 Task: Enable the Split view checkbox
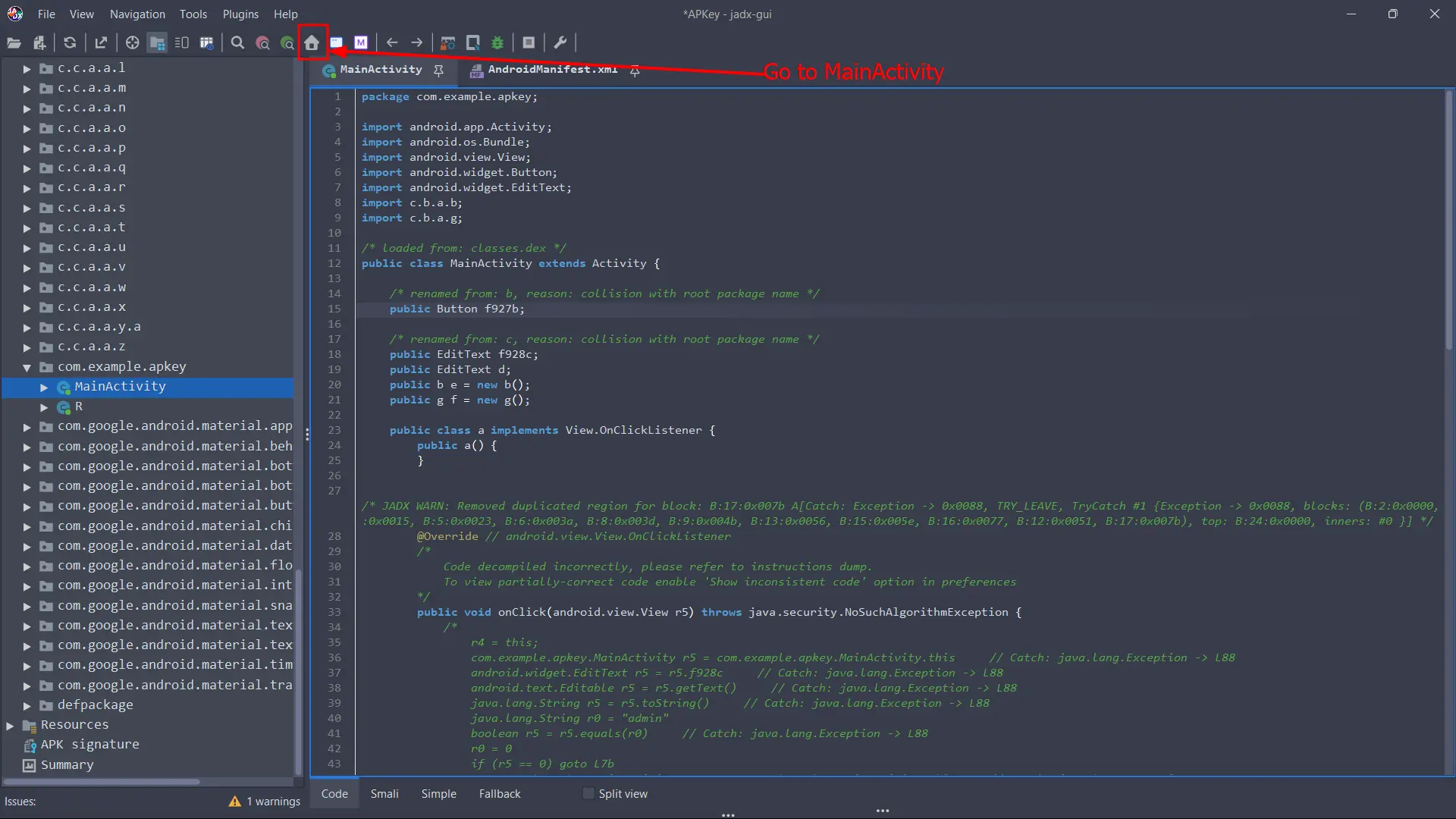coord(588,793)
